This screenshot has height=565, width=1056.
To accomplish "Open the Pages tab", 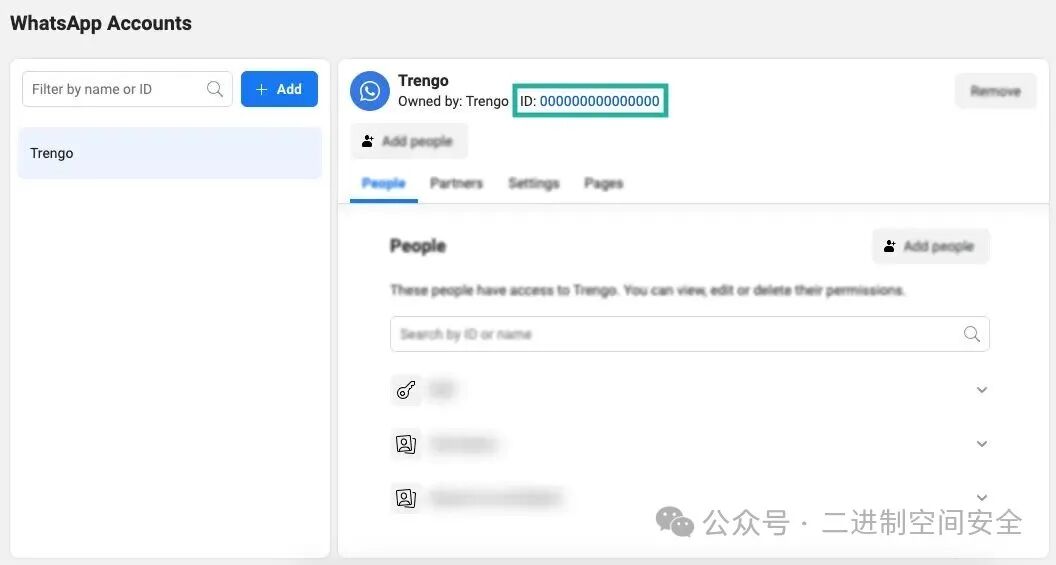I will [603, 183].
